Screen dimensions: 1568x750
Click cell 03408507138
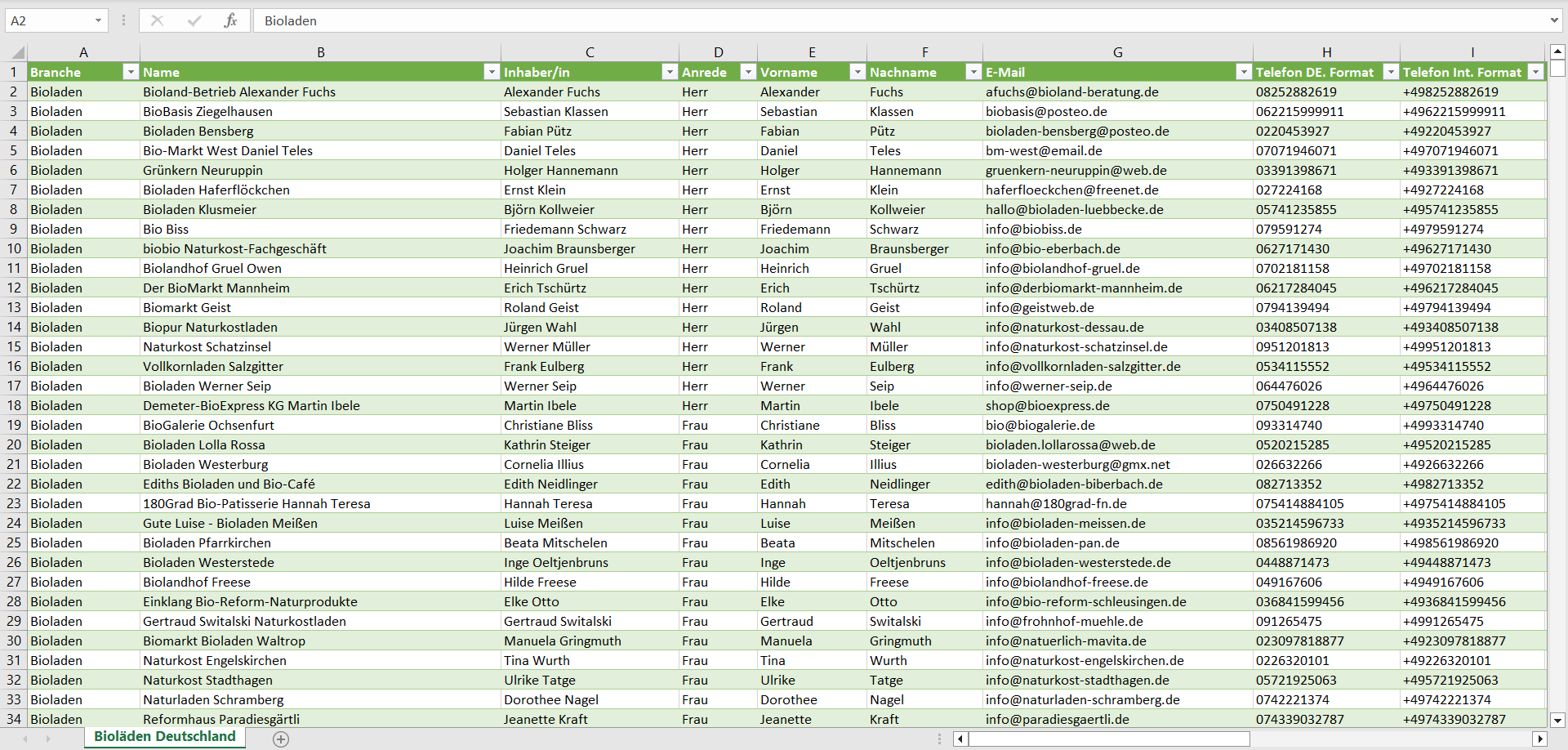[x=1326, y=327]
